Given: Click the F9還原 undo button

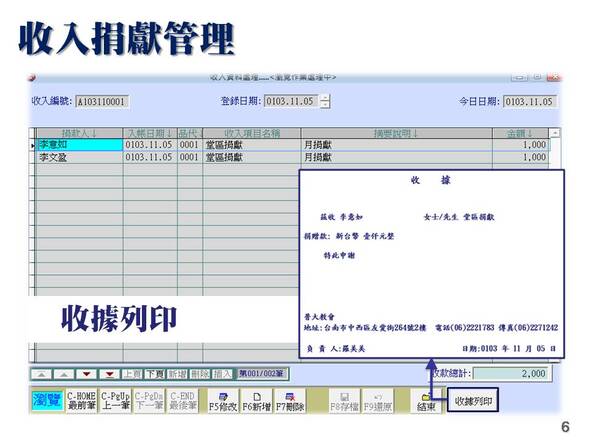Looking at the screenshot, I should tap(378, 402).
